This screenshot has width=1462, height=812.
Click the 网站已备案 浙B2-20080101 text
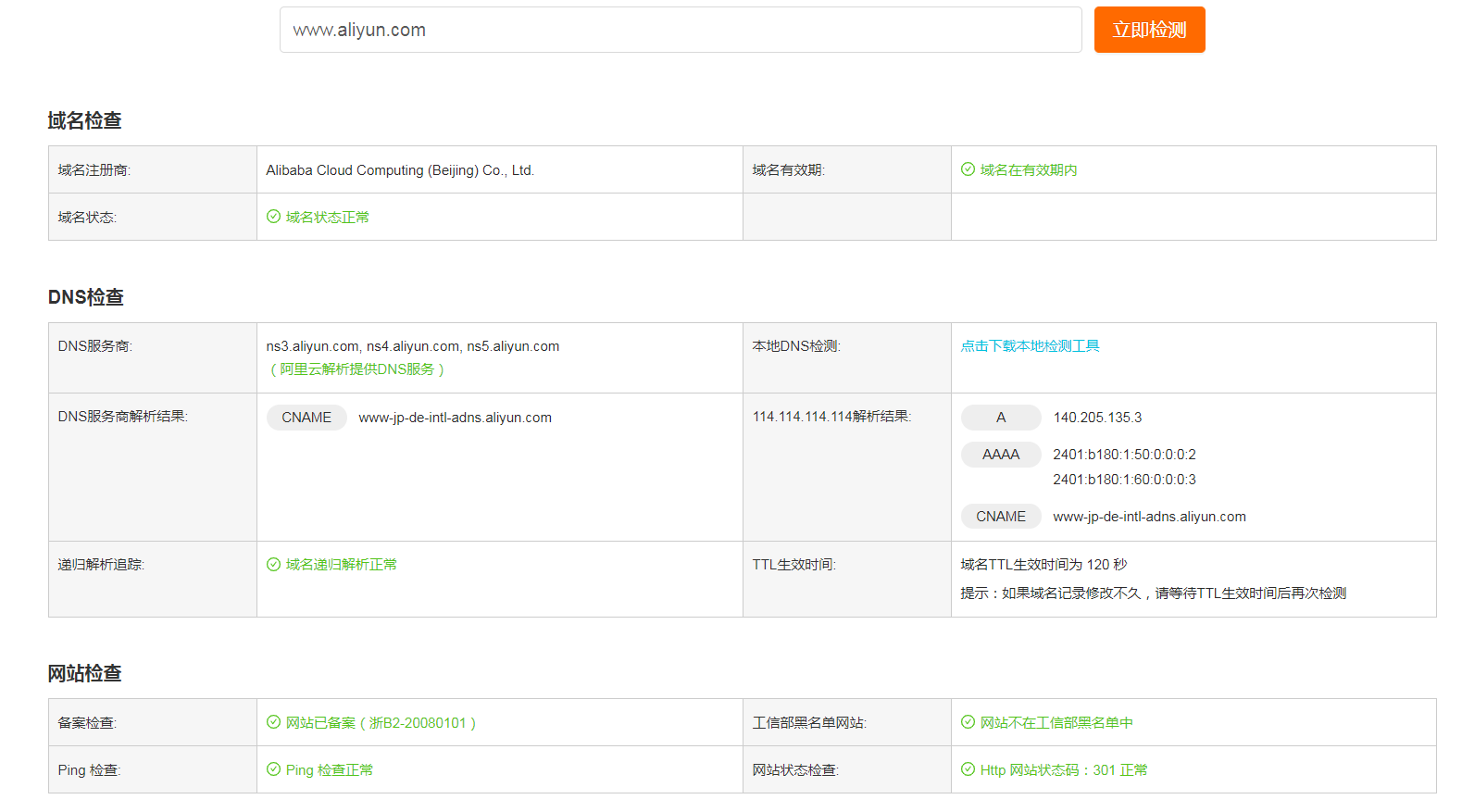coord(381,723)
